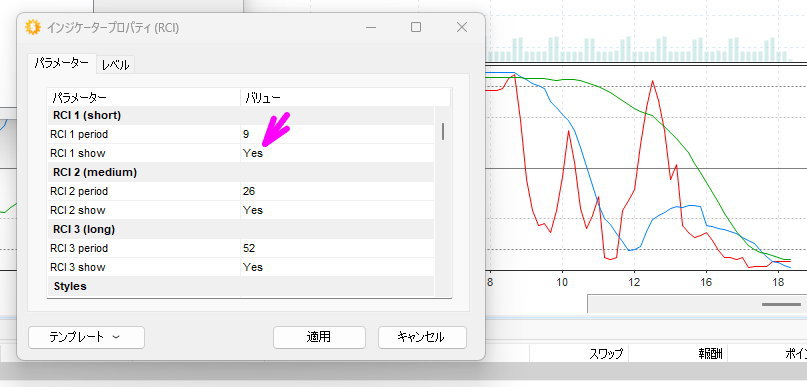Click the 10 time axis label on chart
This screenshot has height=387, width=807.
tap(562, 282)
